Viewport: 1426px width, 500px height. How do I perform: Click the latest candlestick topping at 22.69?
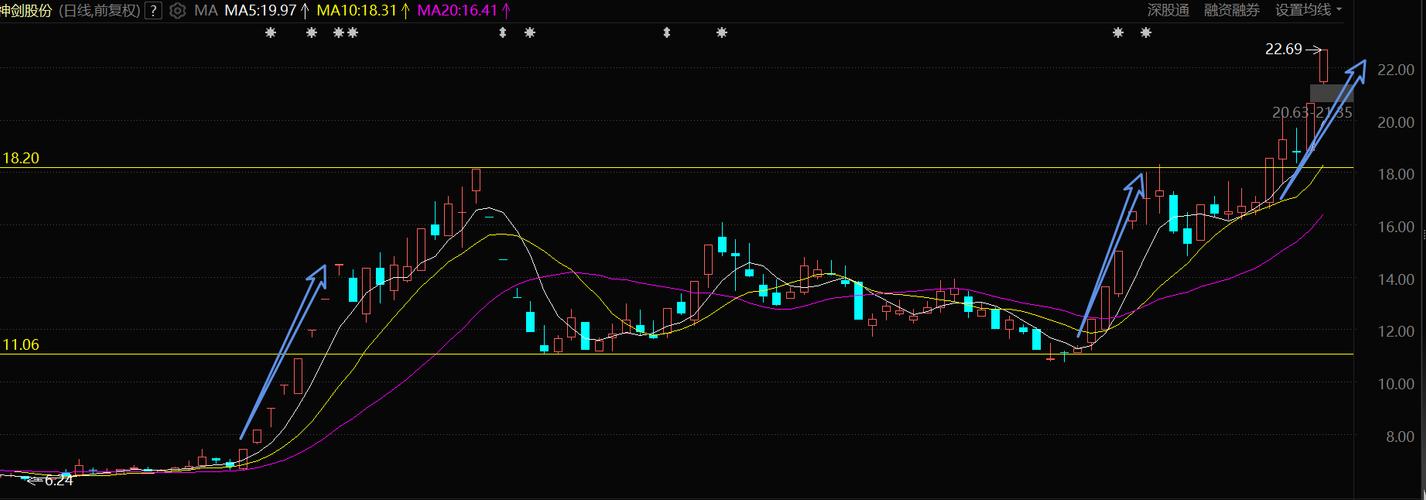[1323, 66]
